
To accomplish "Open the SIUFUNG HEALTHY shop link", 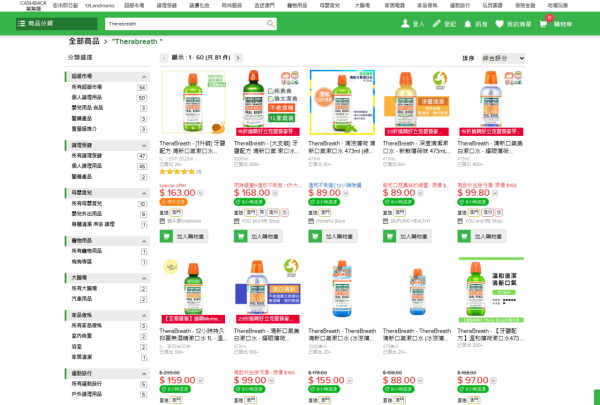I will tap(411, 221).
